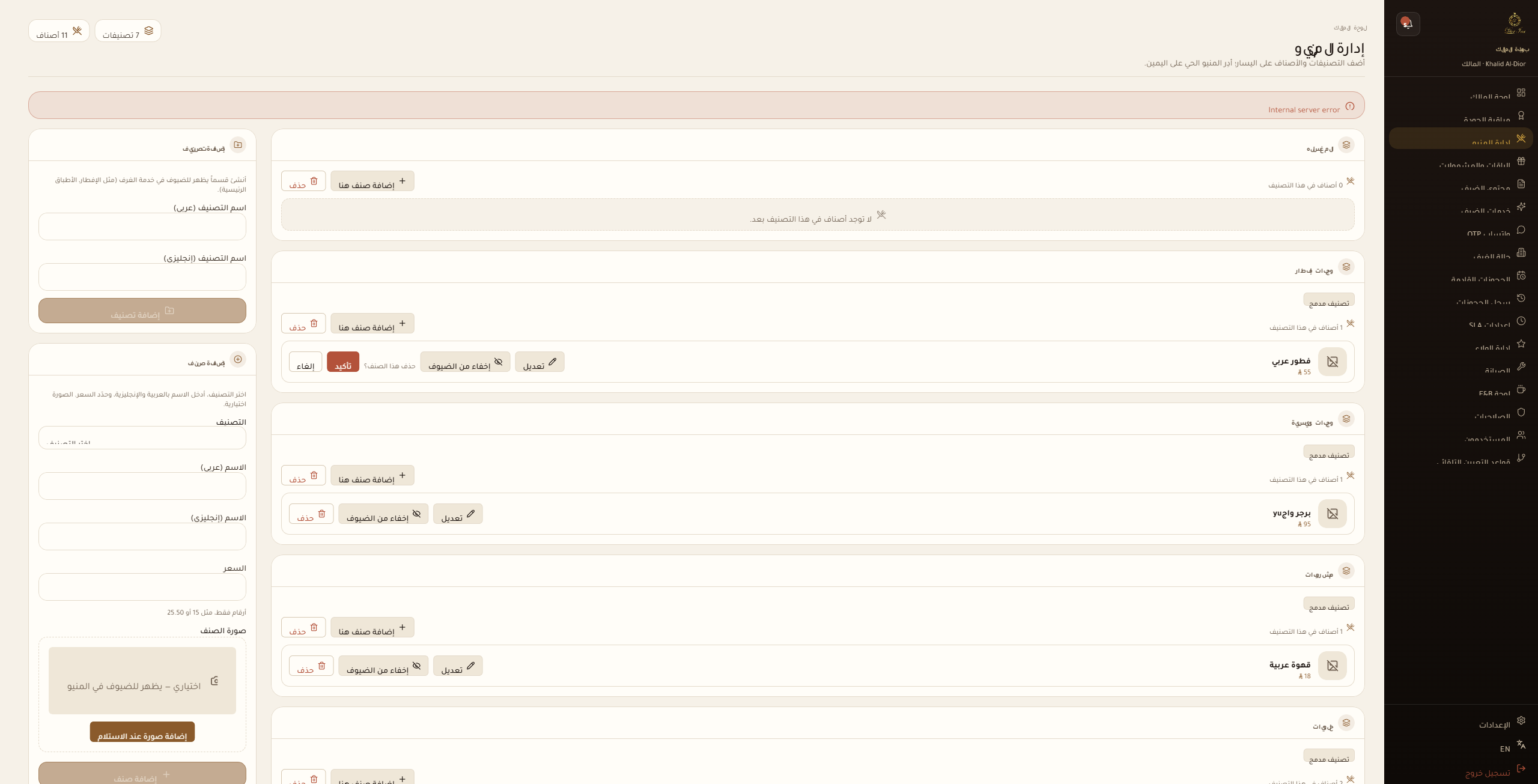Viewport: 1538px width, 784px height.
Task: Click the layers icon of مشروبات category
Action: click(1346, 571)
